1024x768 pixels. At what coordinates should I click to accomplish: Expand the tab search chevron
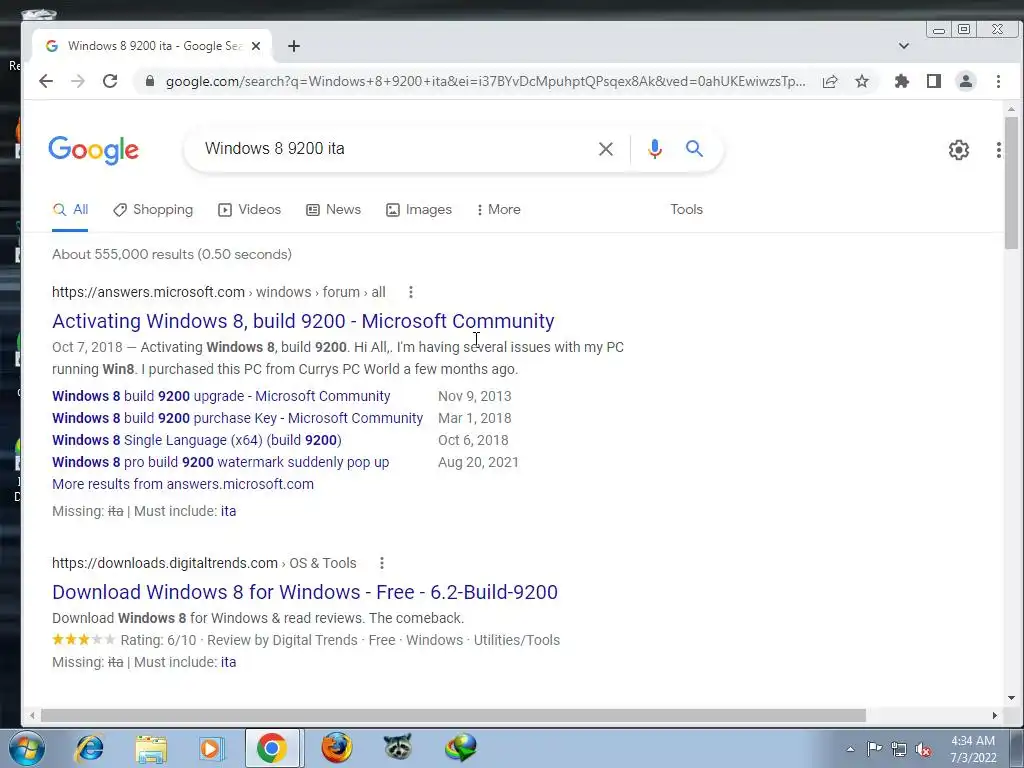tap(904, 46)
